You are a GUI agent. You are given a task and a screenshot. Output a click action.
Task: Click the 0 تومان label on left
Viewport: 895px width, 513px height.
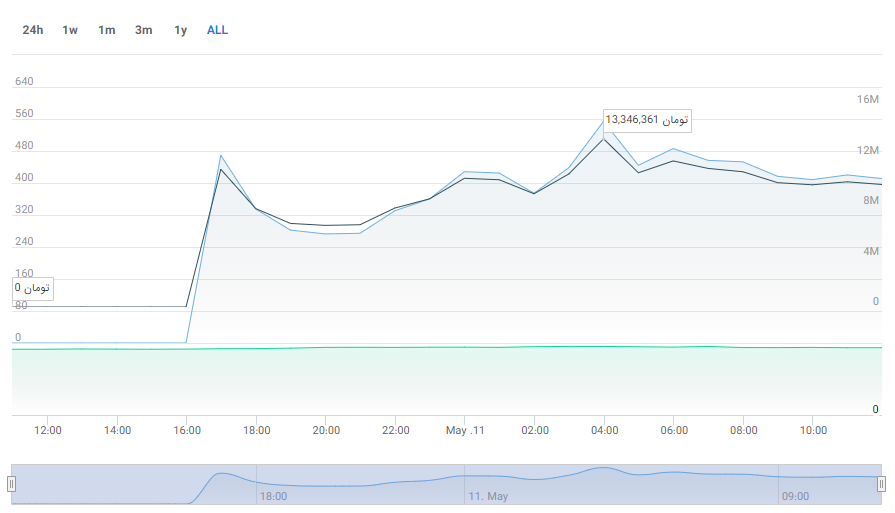pos(32,288)
